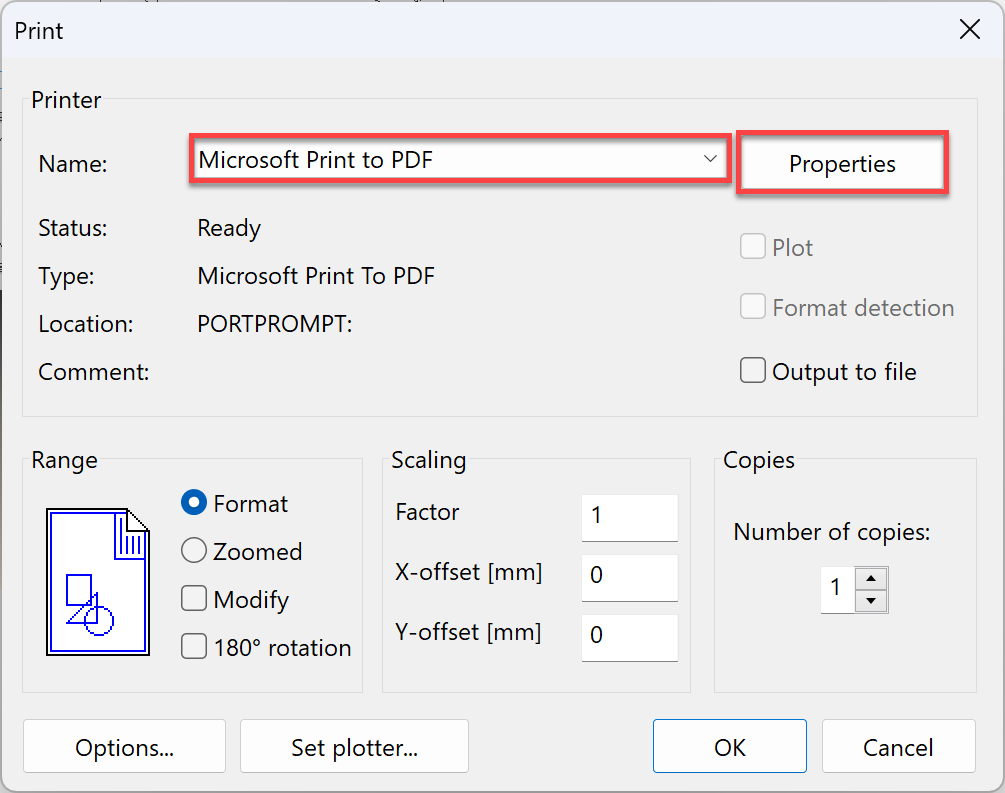This screenshot has width=1005, height=793.
Task: Cancel the print dialog
Action: tap(897, 747)
